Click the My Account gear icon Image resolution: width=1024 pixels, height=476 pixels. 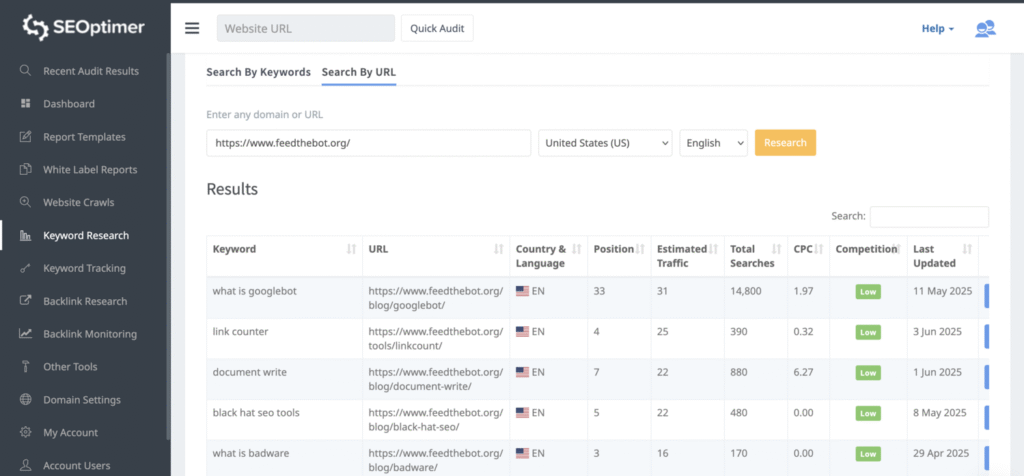[x=25, y=432]
